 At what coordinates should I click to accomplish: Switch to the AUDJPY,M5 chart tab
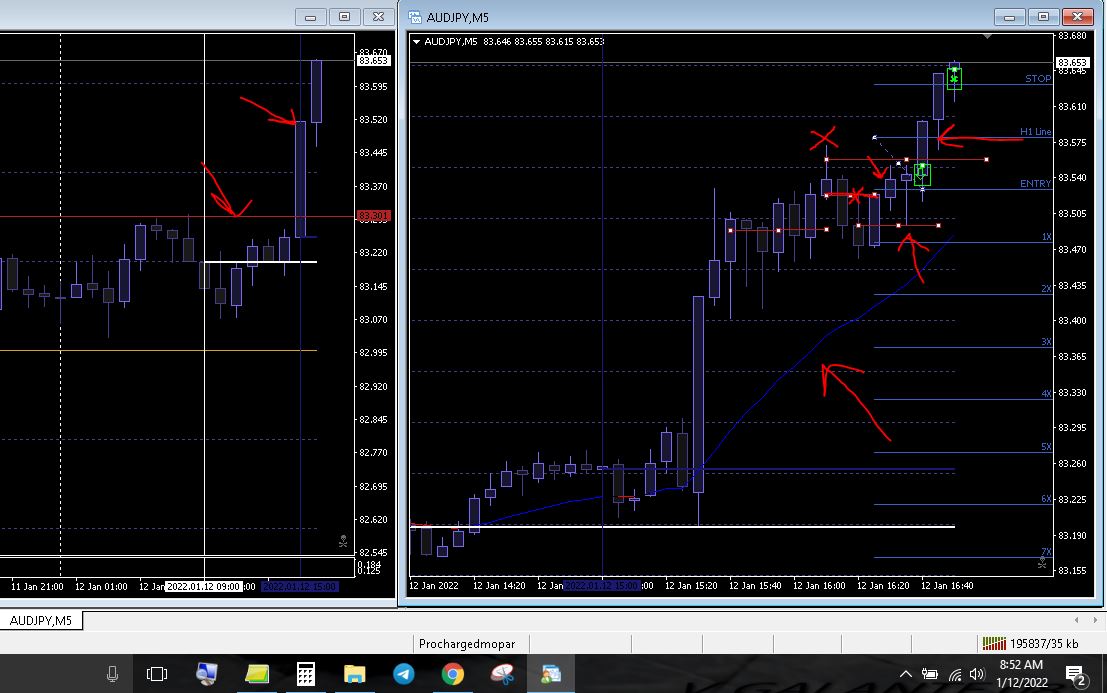pyautogui.click(x=41, y=620)
